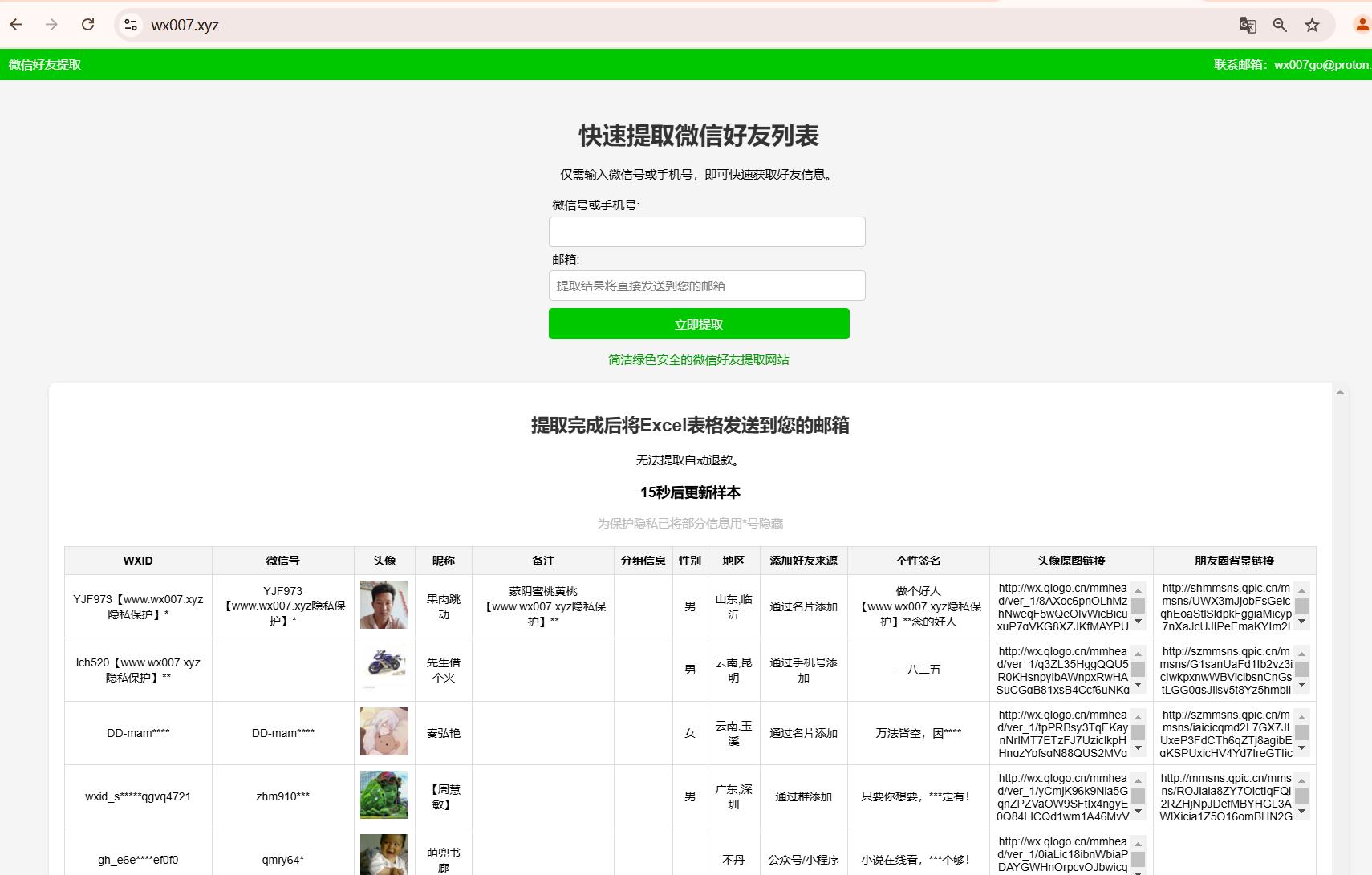Open the zoom magnifier icon

coord(1280,25)
